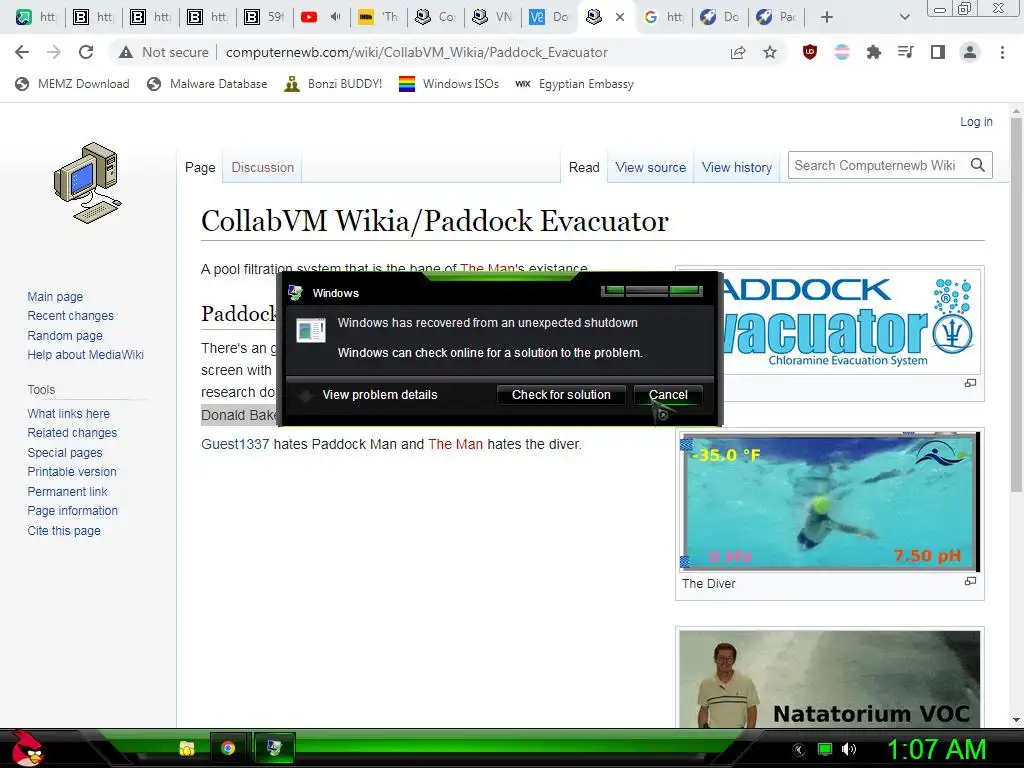The height and width of the screenshot is (768, 1024).
Task: Open the volume speaker tray icon
Action: pos(849,749)
